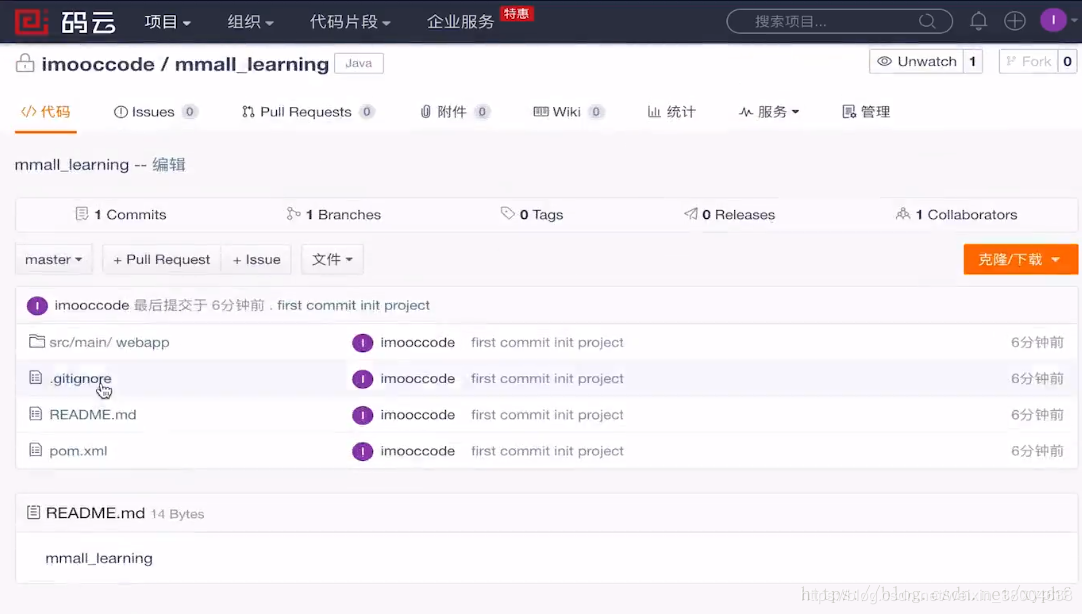Click the README.md preview header icon
The height and width of the screenshot is (614, 1082).
(33, 512)
